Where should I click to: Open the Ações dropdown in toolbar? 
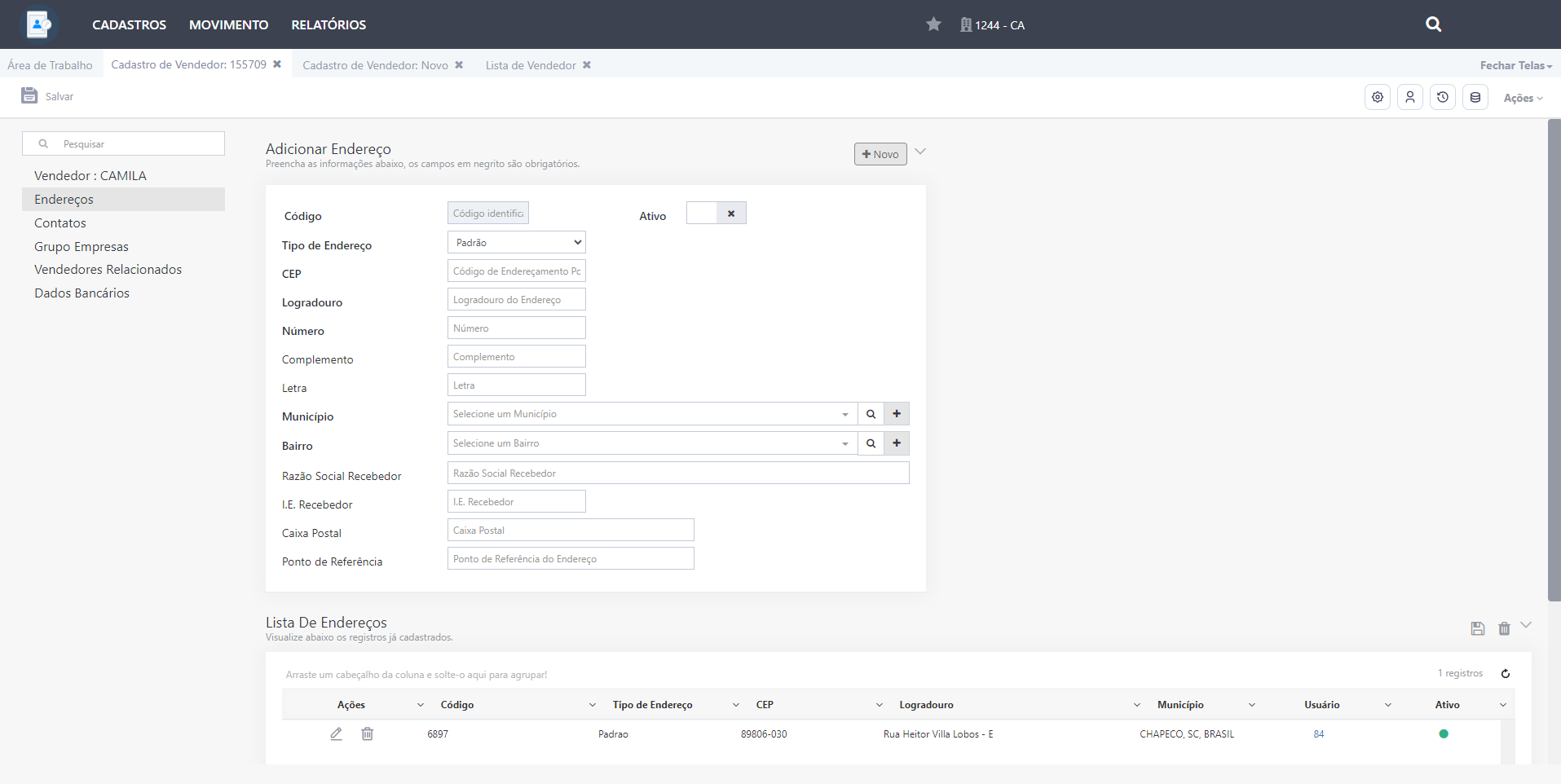[x=1523, y=98]
